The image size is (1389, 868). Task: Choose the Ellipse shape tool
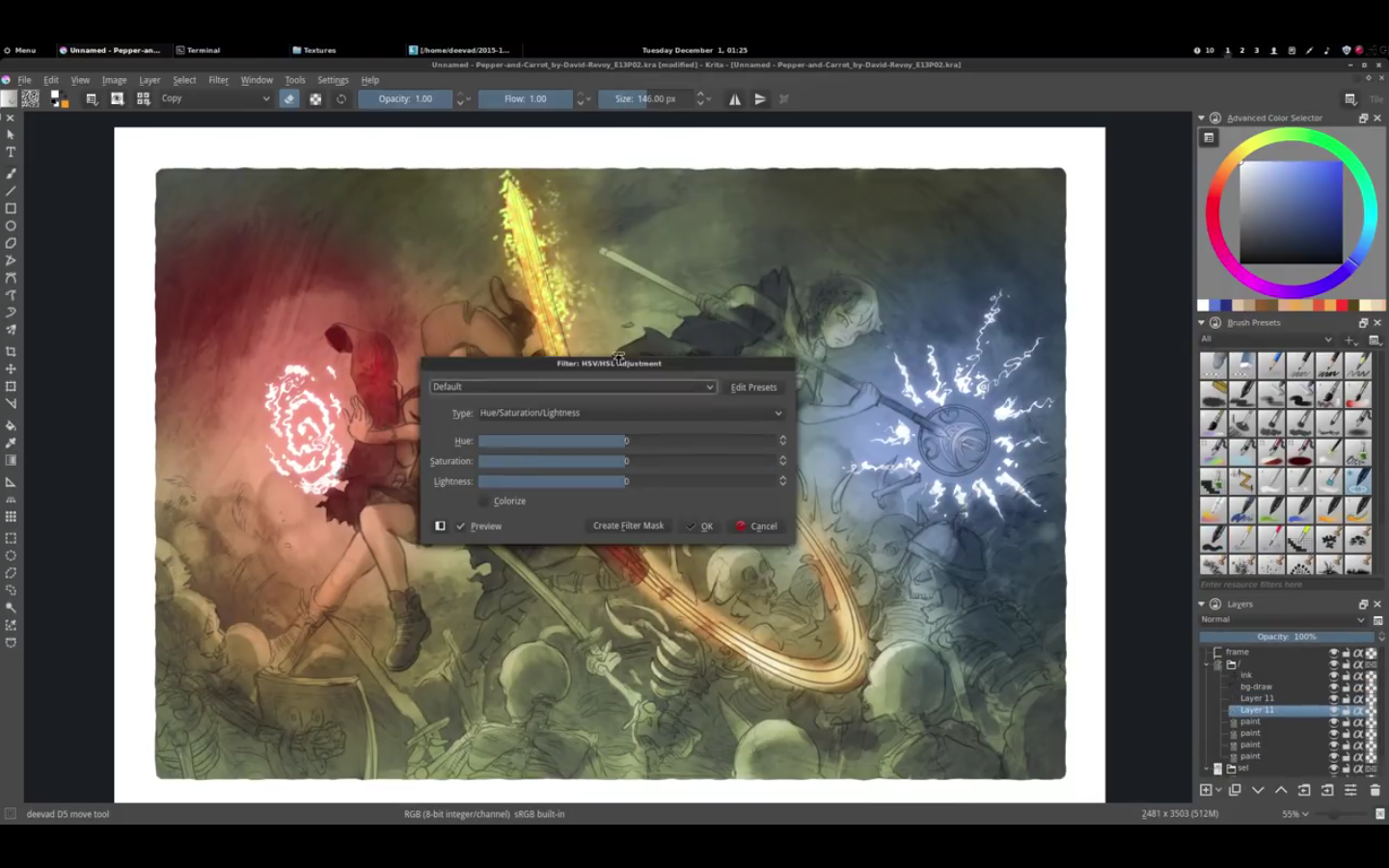[x=11, y=226]
